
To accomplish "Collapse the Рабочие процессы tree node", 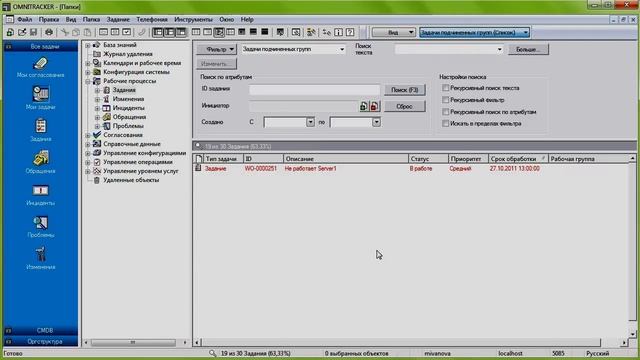I will coord(88,81).
